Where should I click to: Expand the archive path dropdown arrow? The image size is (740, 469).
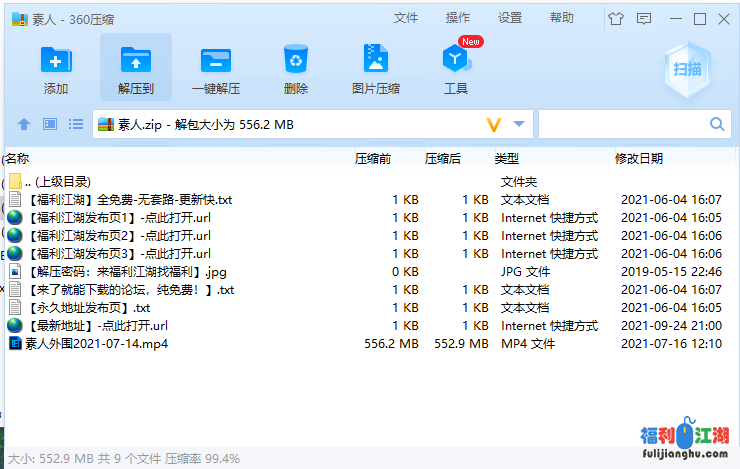(518, 124)
